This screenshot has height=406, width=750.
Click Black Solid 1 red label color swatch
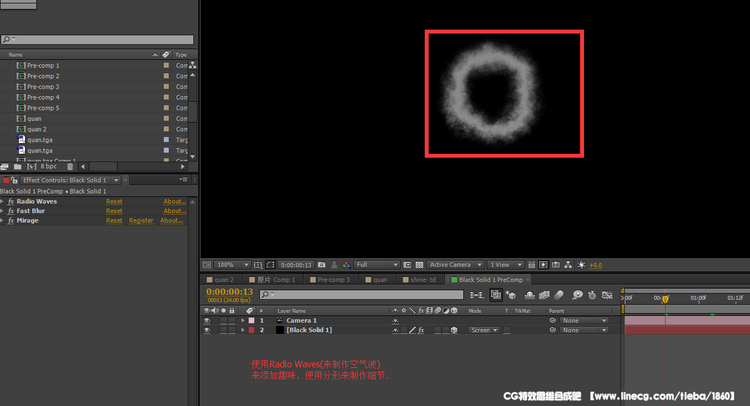tap(252, 330)
